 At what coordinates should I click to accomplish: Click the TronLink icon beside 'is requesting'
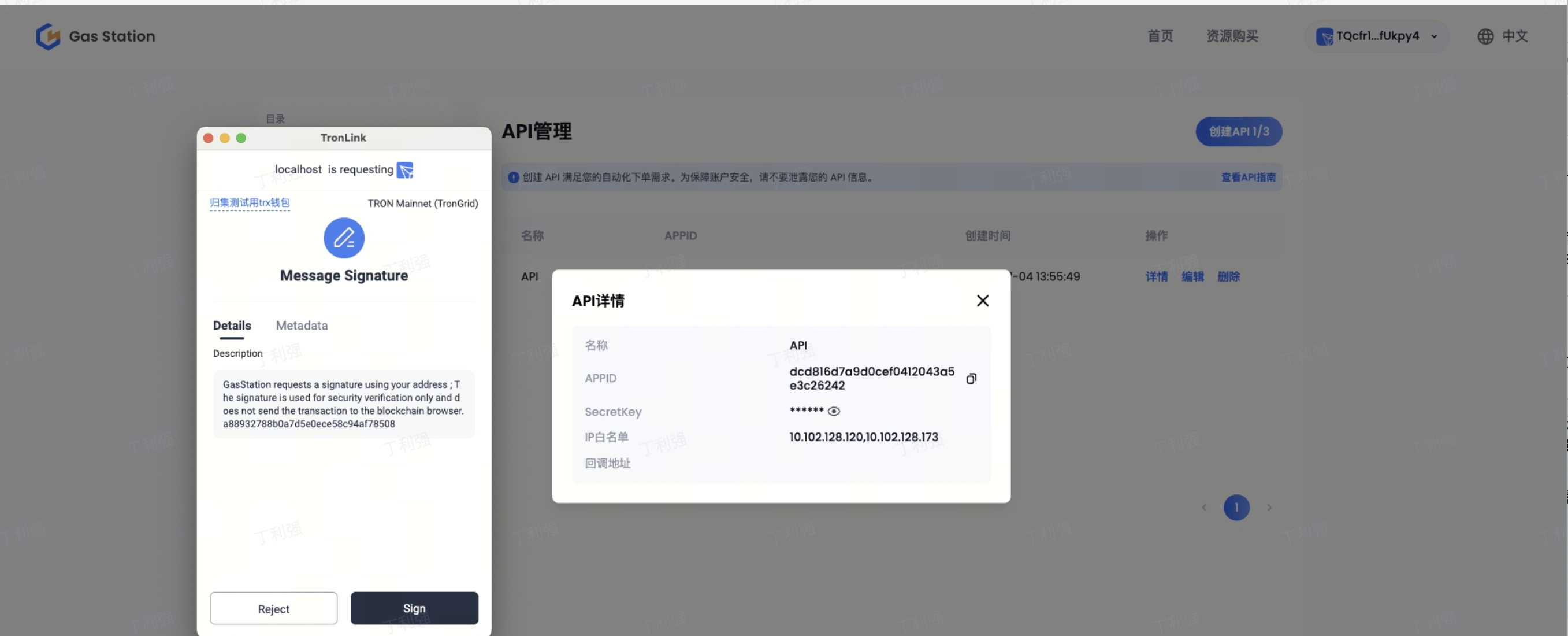[405, 170]
